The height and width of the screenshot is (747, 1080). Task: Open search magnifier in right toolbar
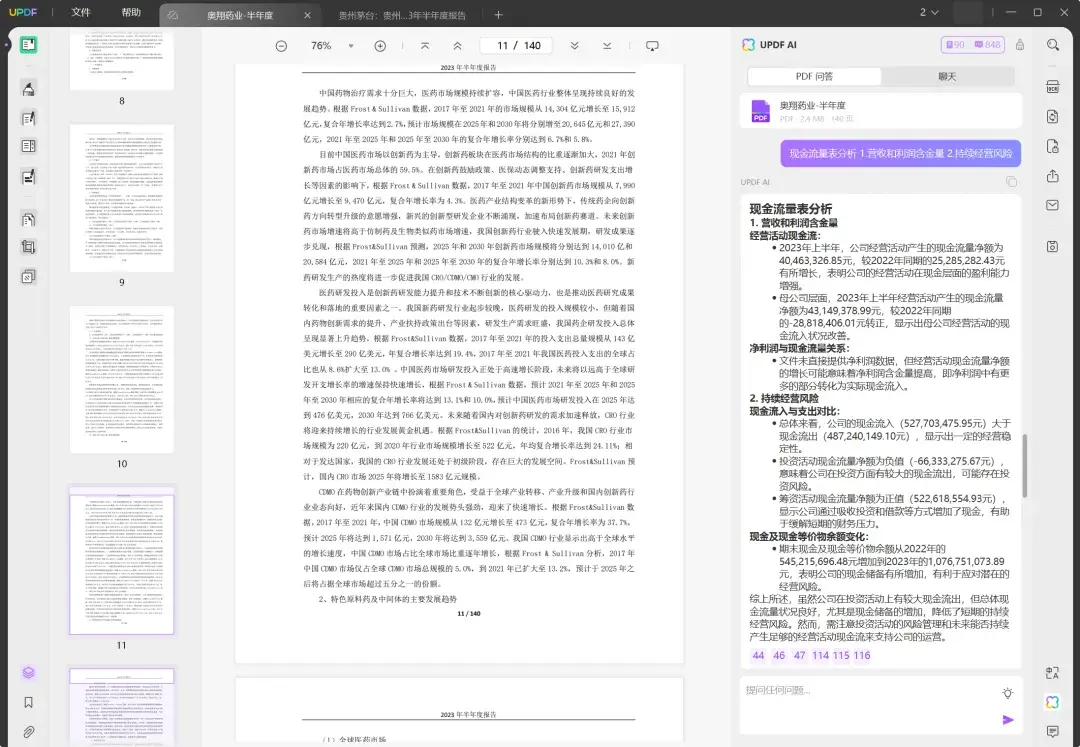(1053, 45)
